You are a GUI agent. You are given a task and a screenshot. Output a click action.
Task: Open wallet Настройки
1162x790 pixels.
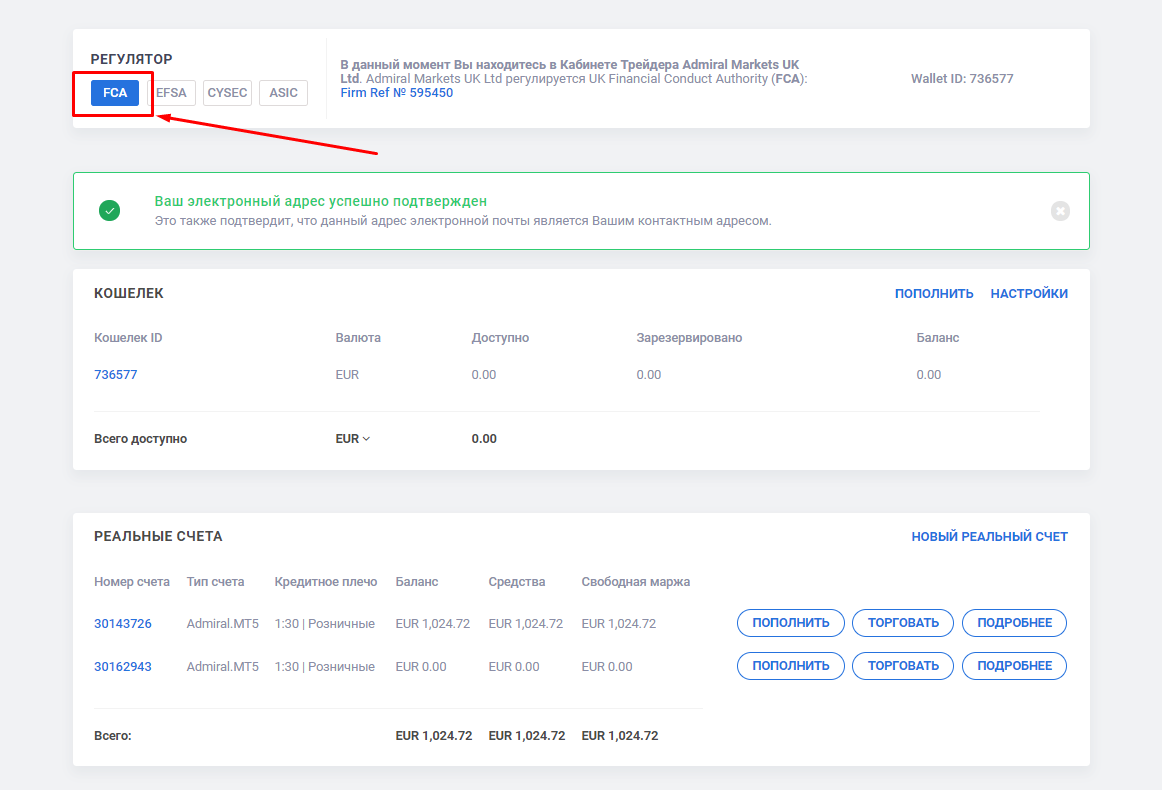pos(1029,293)
